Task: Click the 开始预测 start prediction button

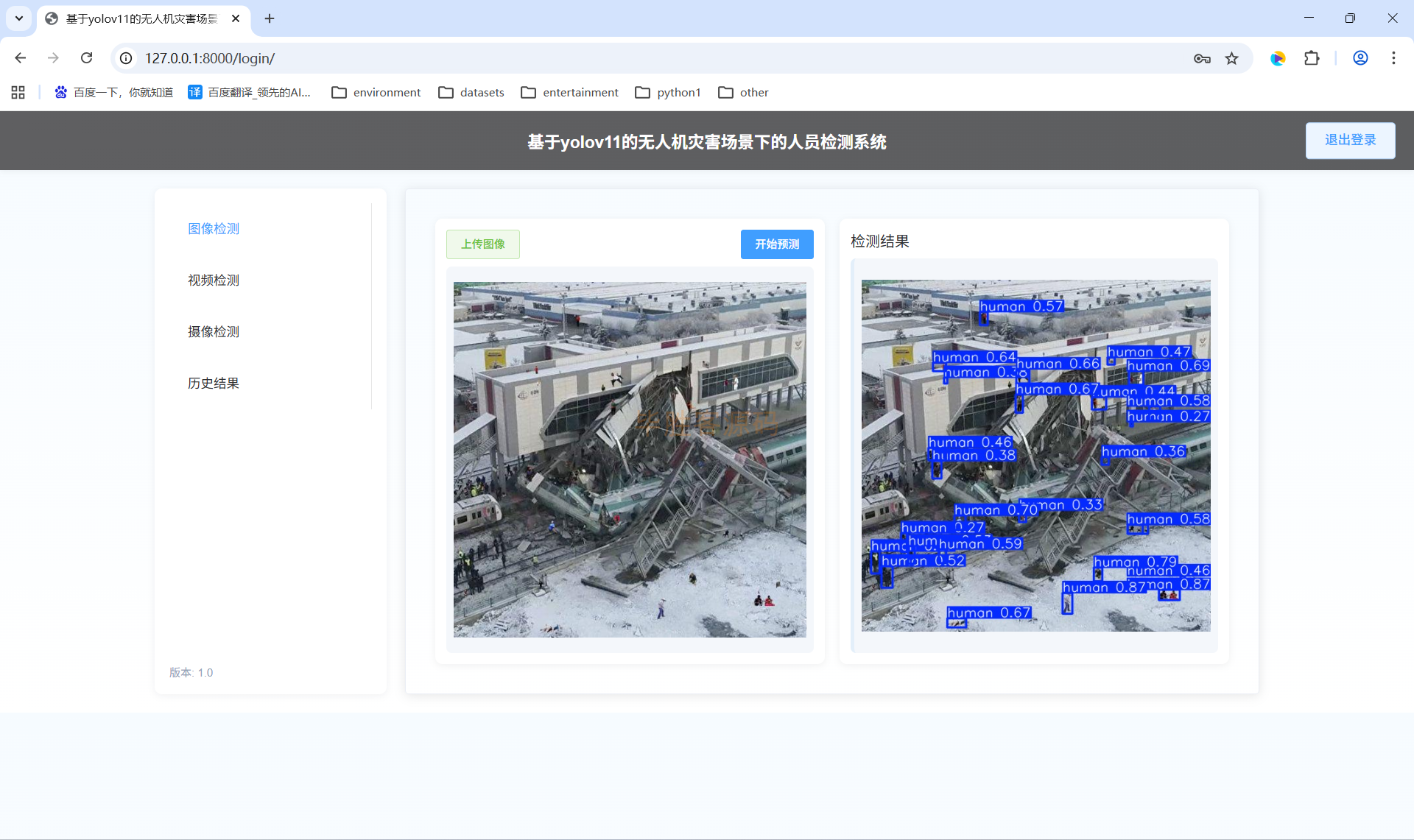Action: (777, 244)
